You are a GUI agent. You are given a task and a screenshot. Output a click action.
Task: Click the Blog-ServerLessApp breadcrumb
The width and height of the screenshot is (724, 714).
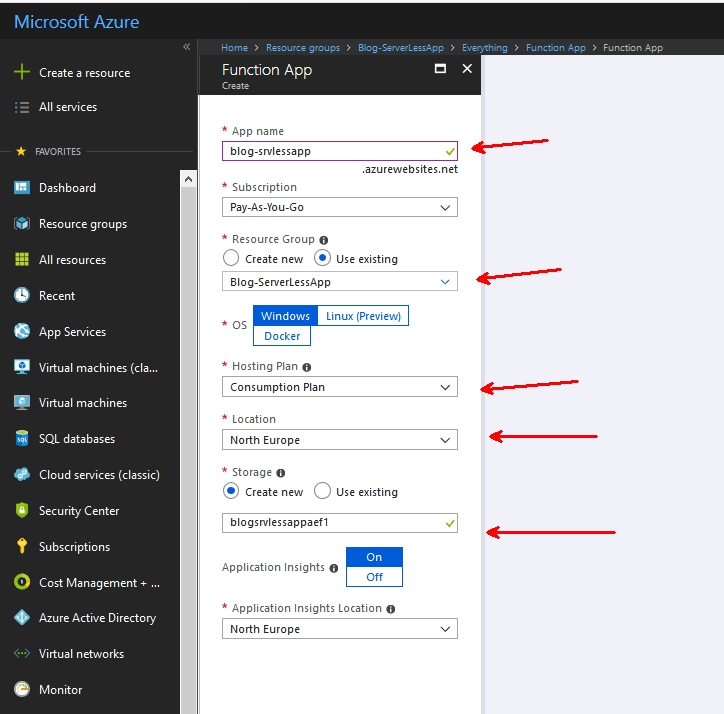[x=401, y=48]
